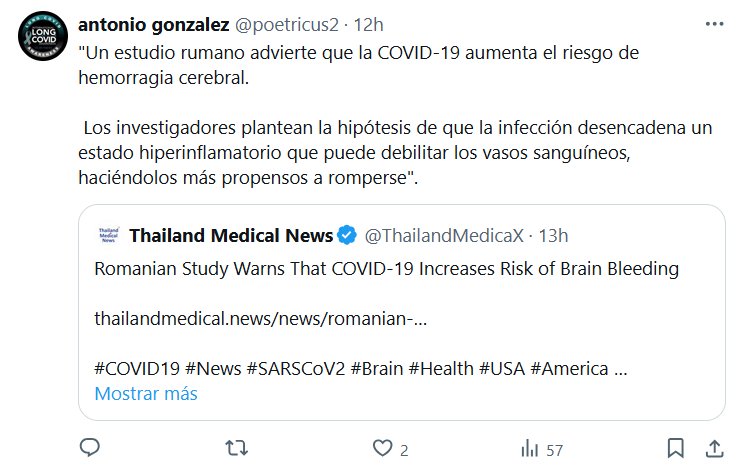Viewport: 740px width, 474px height.
Task: Open the three-dot more options menu
Action: coord(715,24)
